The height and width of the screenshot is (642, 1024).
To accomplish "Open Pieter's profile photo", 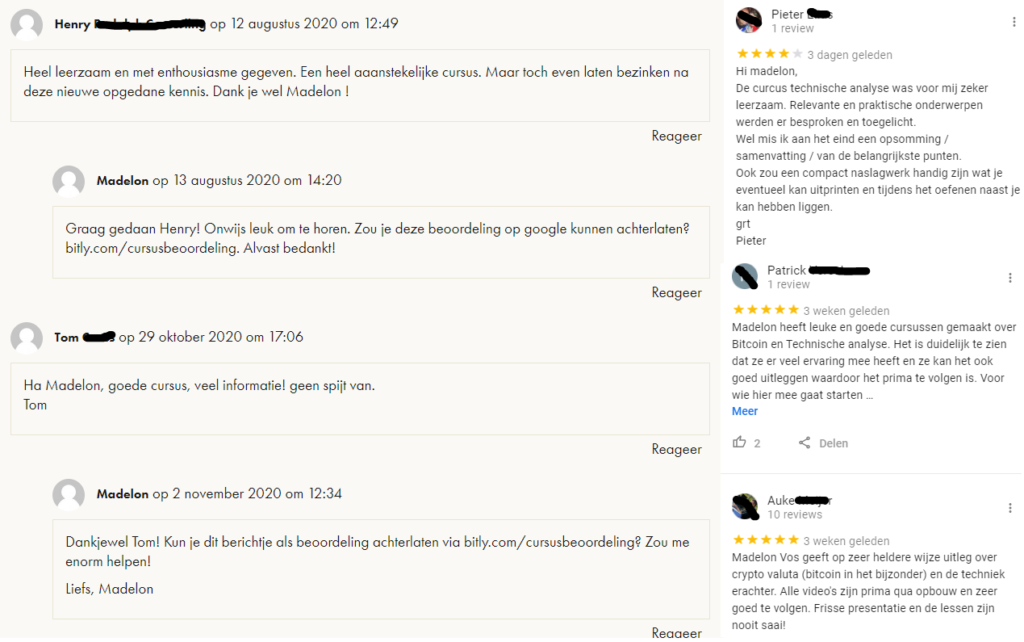I will [749, 21].
